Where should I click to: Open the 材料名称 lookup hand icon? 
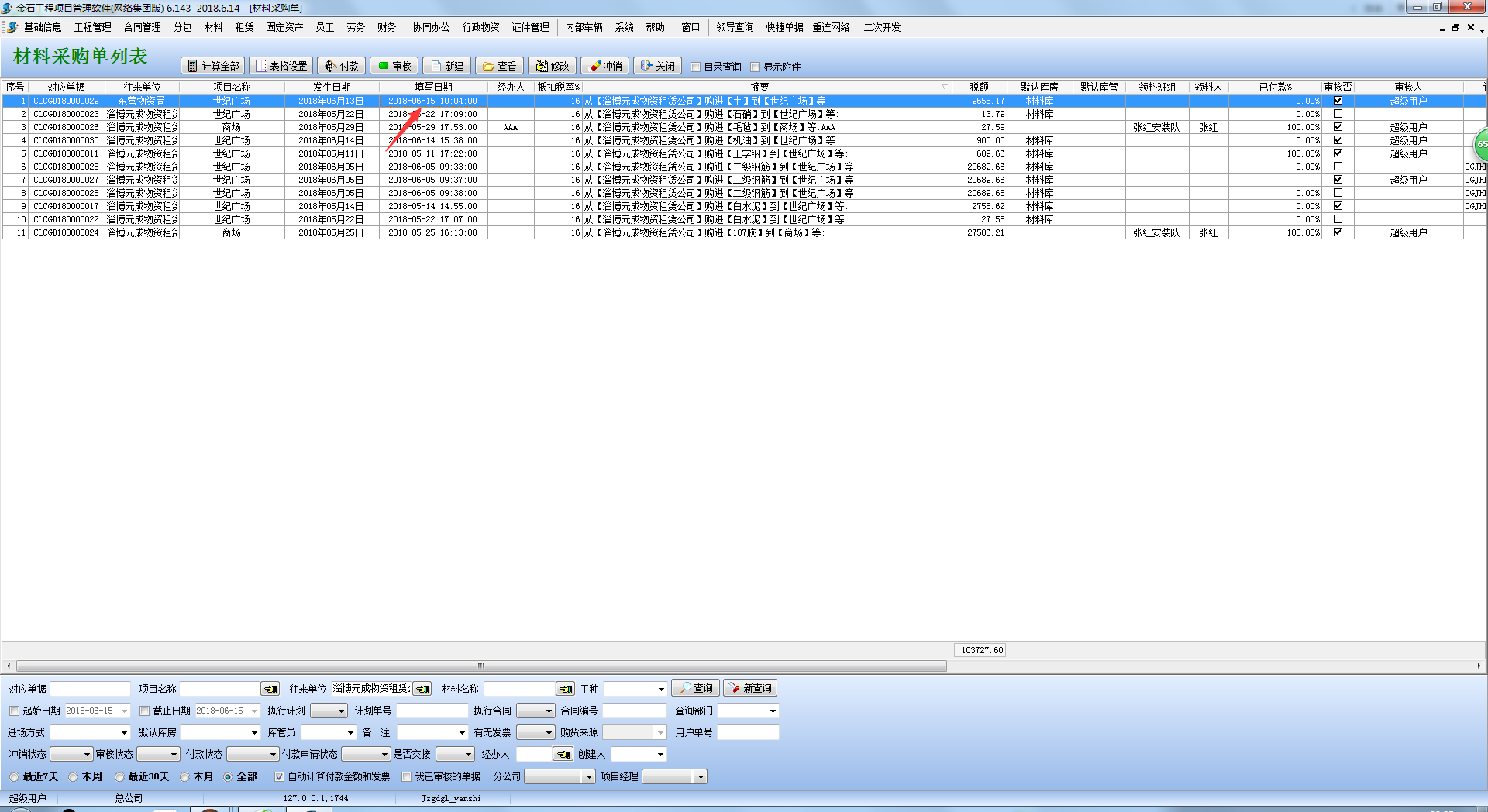click(566, 689)
